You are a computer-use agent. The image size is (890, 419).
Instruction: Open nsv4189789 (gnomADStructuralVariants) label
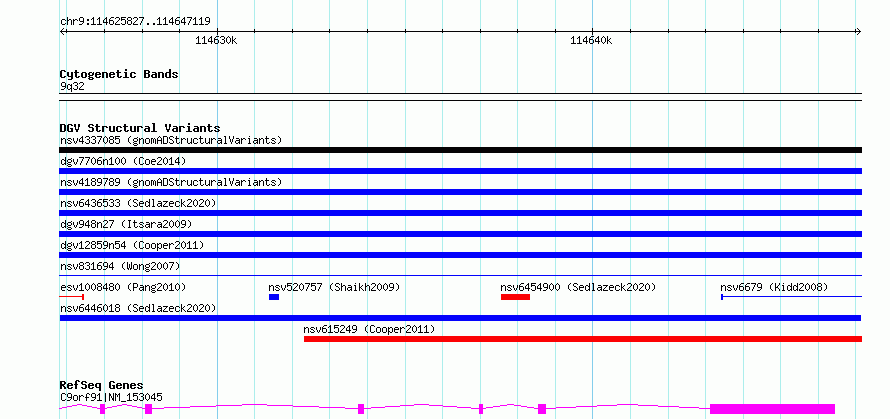tap(171, 182)
